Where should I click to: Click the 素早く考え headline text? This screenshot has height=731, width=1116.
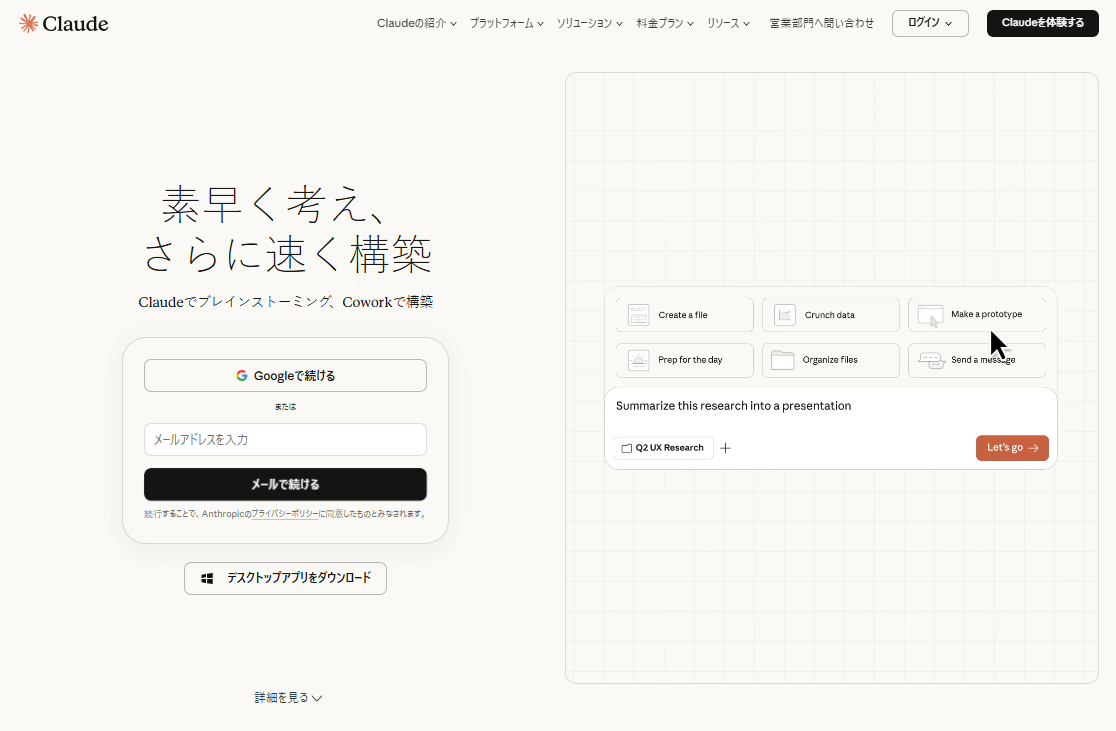pyautogui.click(x=275, y=205)
